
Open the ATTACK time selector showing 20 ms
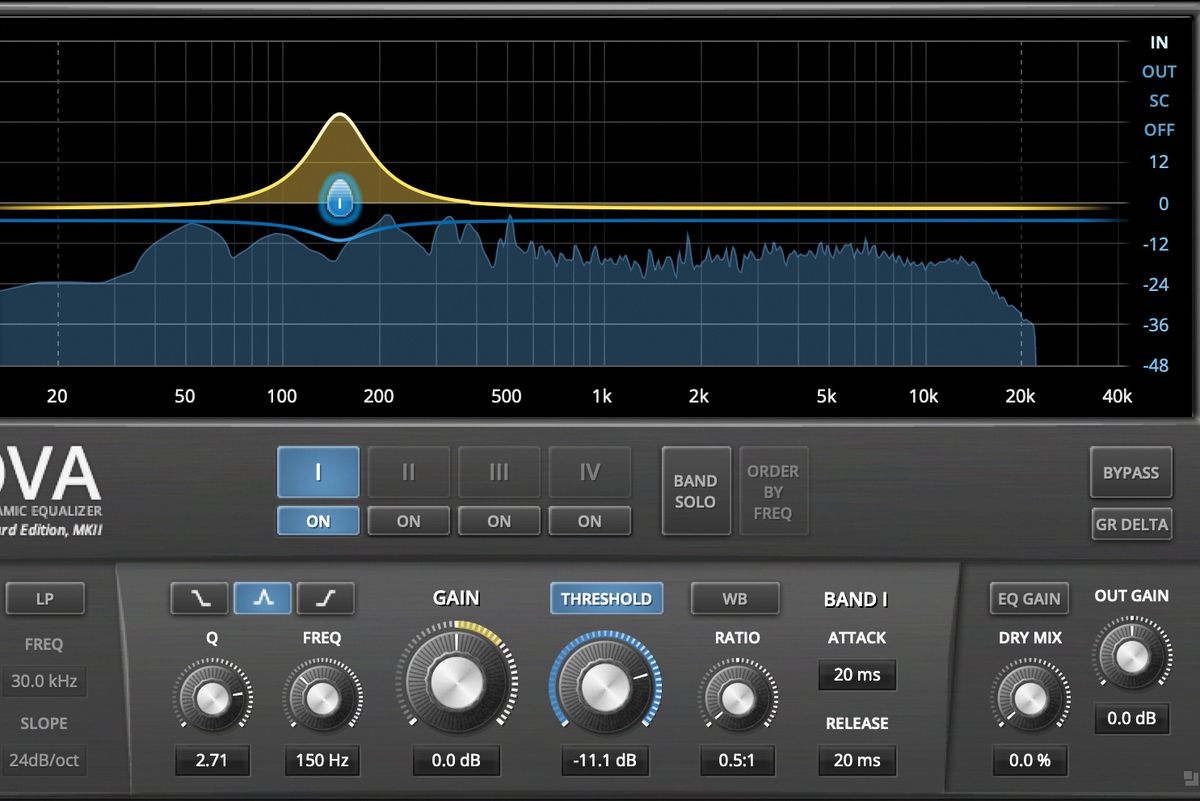click(857, 675)
